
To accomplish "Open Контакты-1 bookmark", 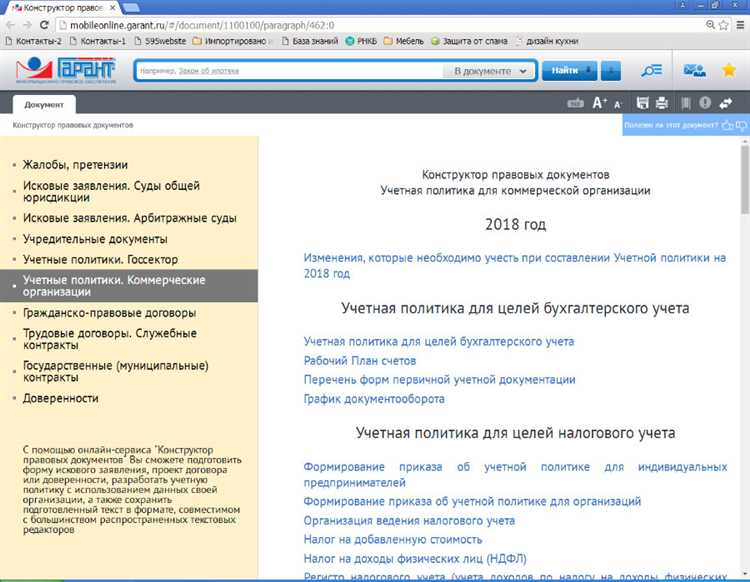I will click(x=98, y=41).
